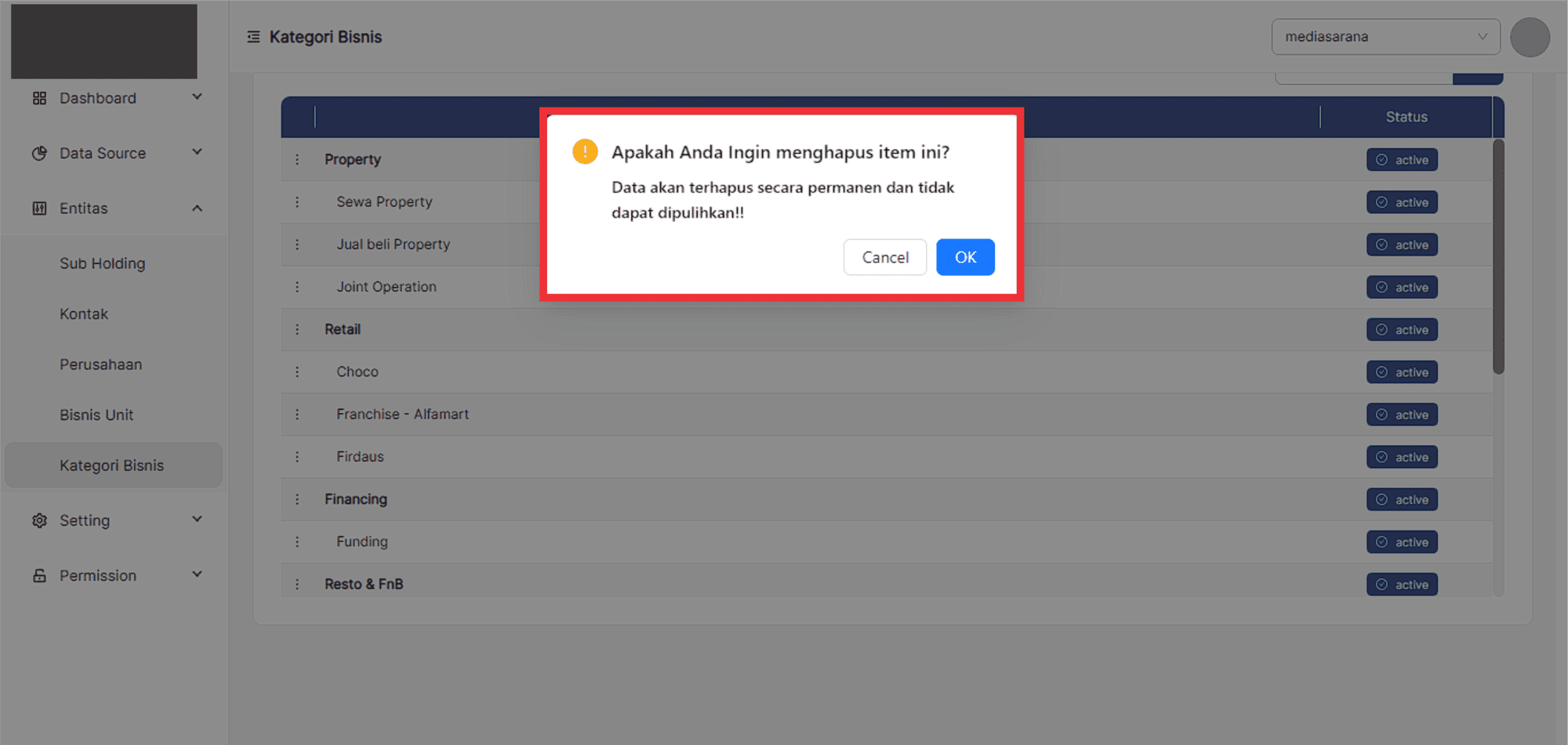Click the user avatar in top right

point(1530,37)
